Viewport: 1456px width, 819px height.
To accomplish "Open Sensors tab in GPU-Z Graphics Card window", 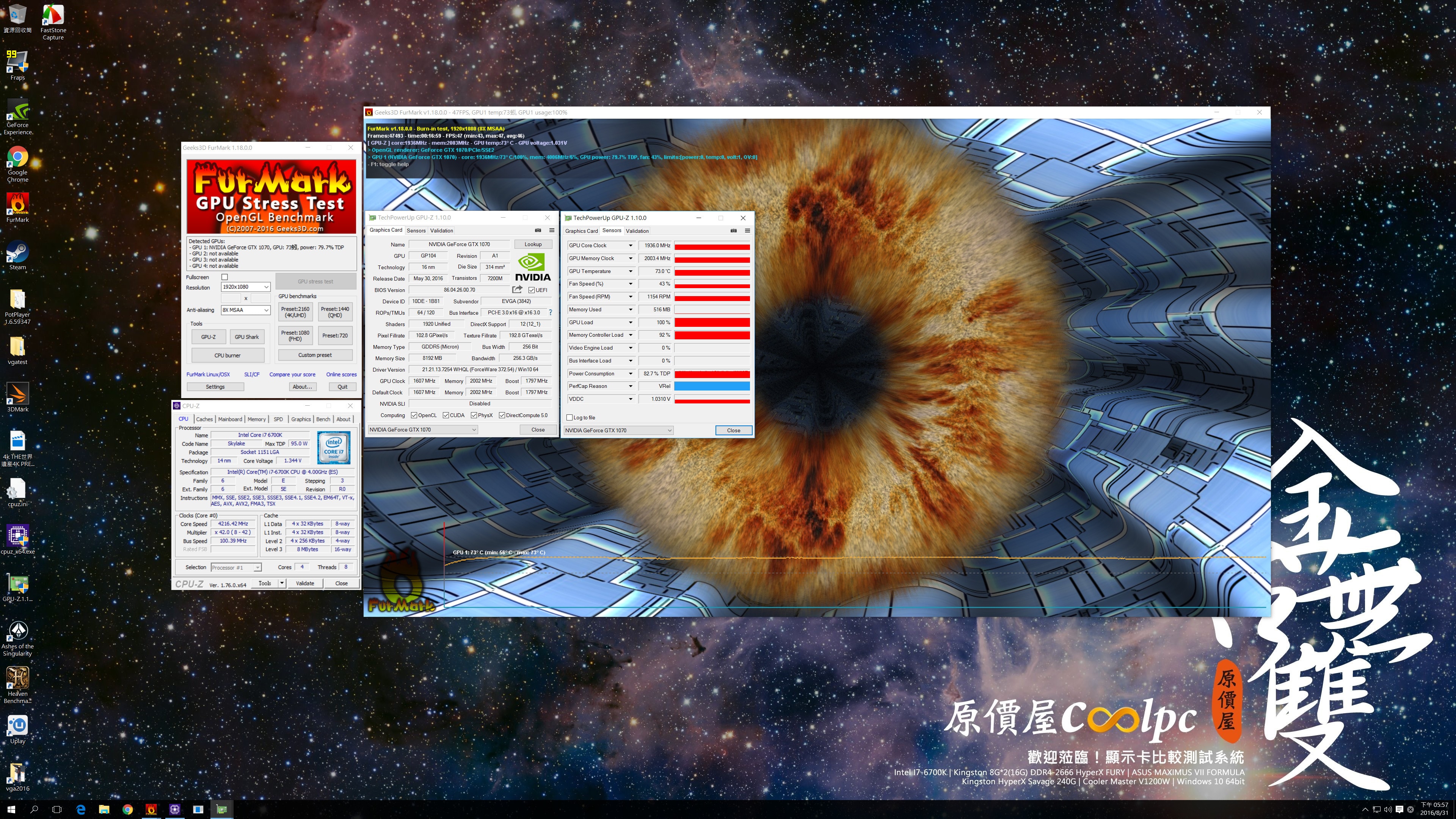I will click(x=416, y=231).
